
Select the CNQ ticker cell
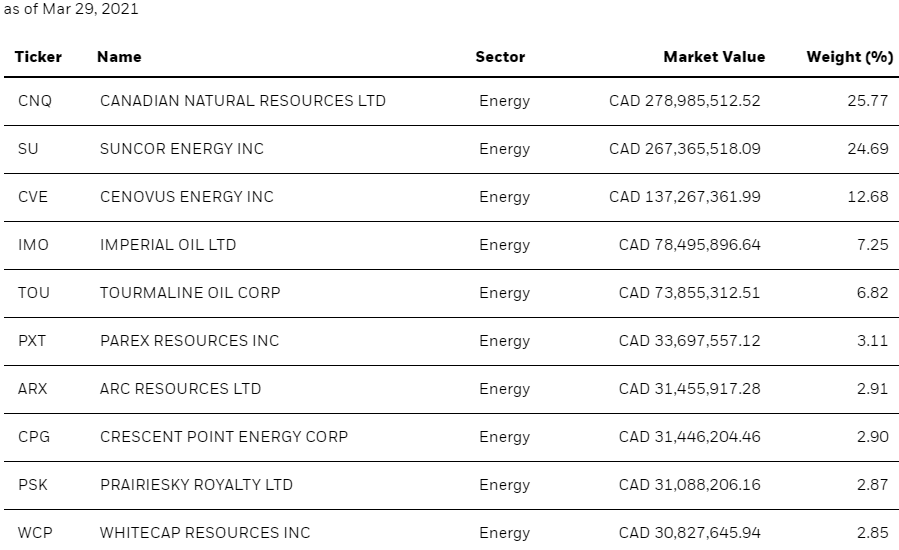click(x=35, y=101)
